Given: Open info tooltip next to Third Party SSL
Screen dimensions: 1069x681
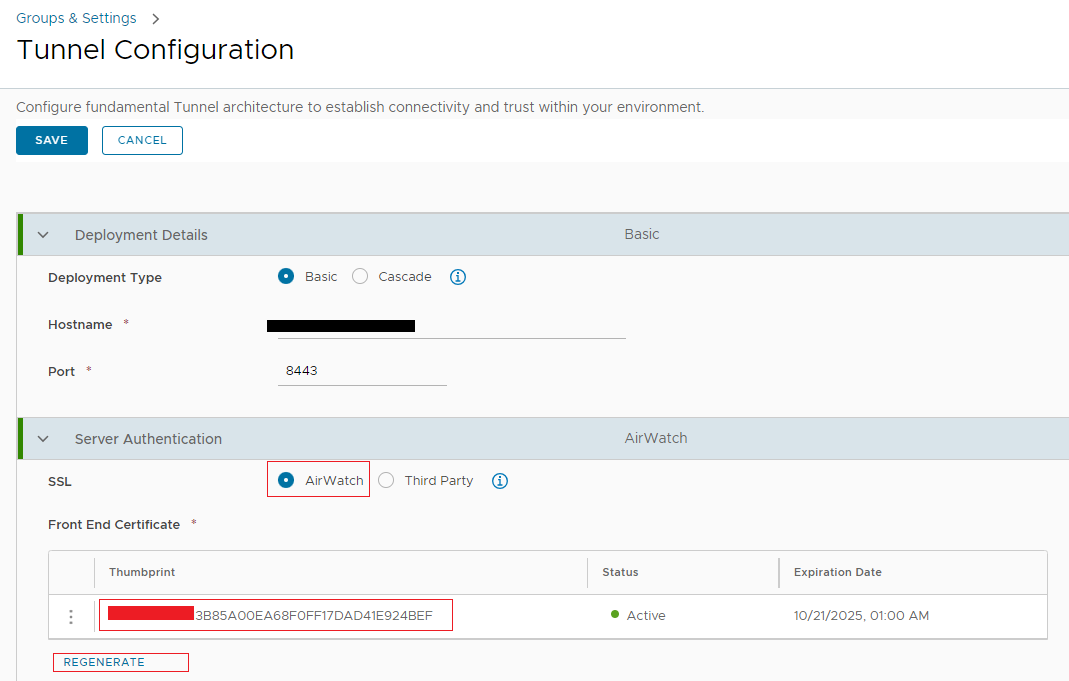Looking at the screenshot, I should (499, 481).
